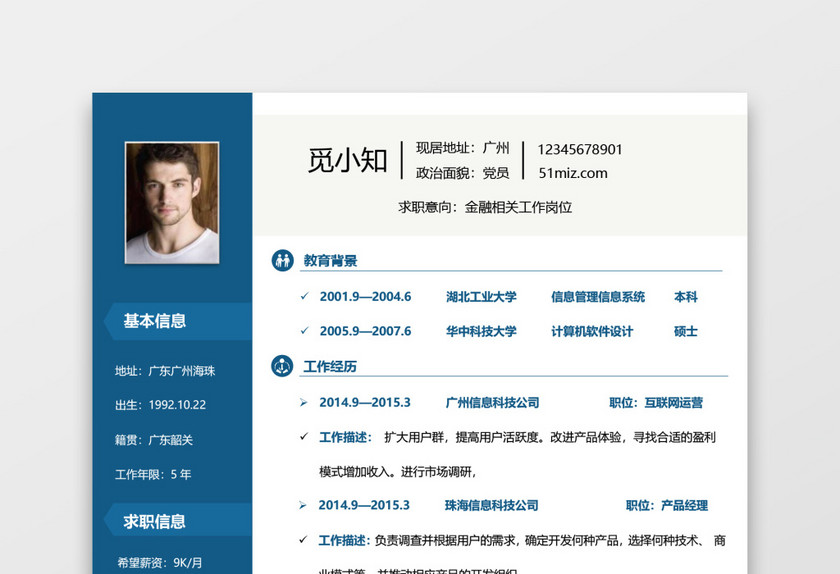Click 华中科技大学 school name
840x574 pixels.
pyautogui.click(x=481, y=331)
